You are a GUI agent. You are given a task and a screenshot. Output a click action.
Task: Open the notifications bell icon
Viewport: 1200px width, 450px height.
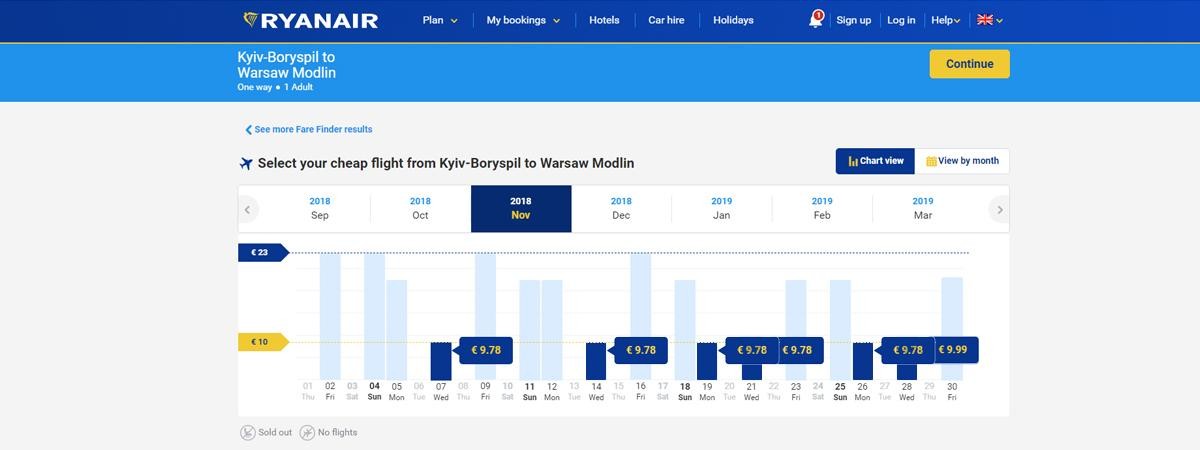point(816,20)
